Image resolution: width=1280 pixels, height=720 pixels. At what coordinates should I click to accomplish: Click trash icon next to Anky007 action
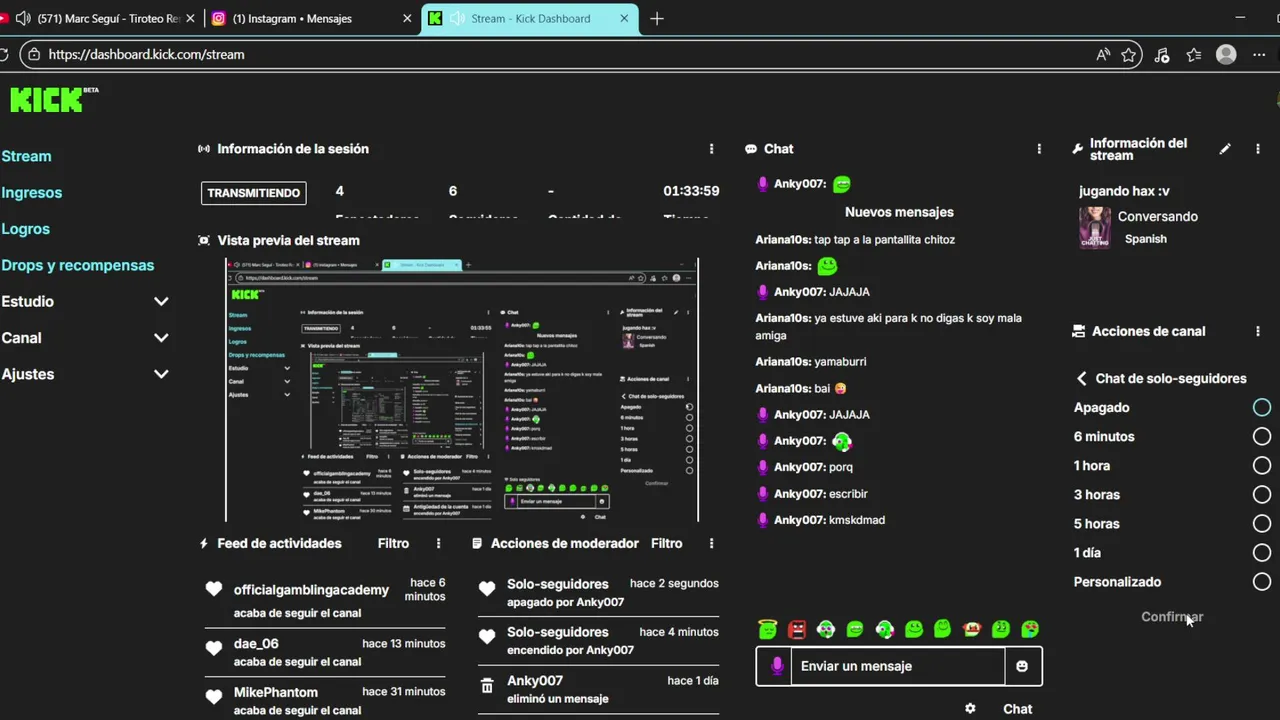coord(487,686)
